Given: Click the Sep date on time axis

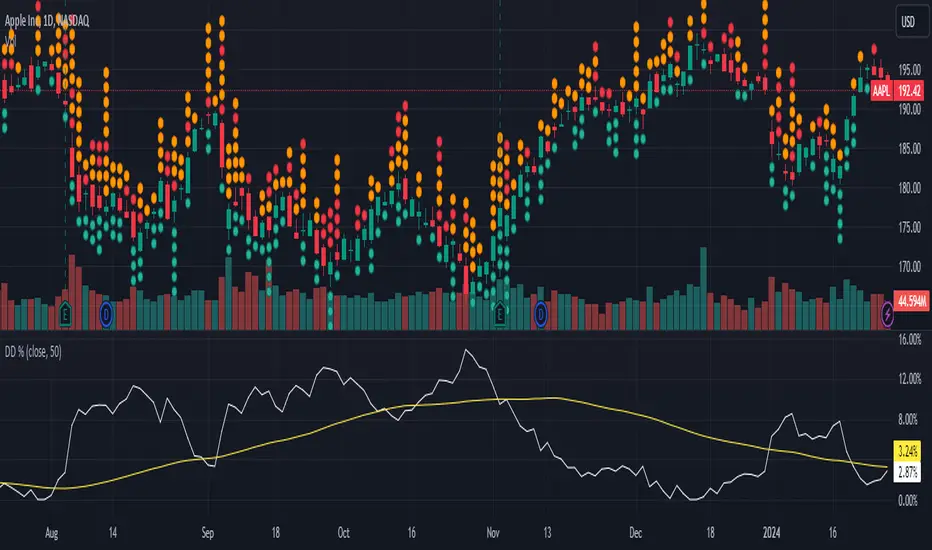Looking at the screenshot, I should coord(207,533).
